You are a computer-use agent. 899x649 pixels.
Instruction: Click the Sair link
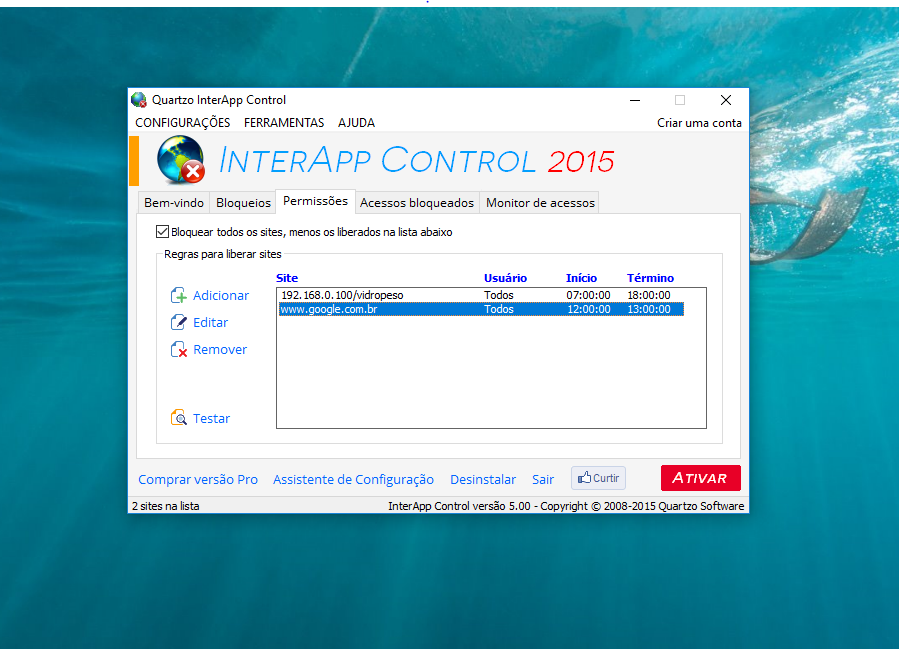543,479
